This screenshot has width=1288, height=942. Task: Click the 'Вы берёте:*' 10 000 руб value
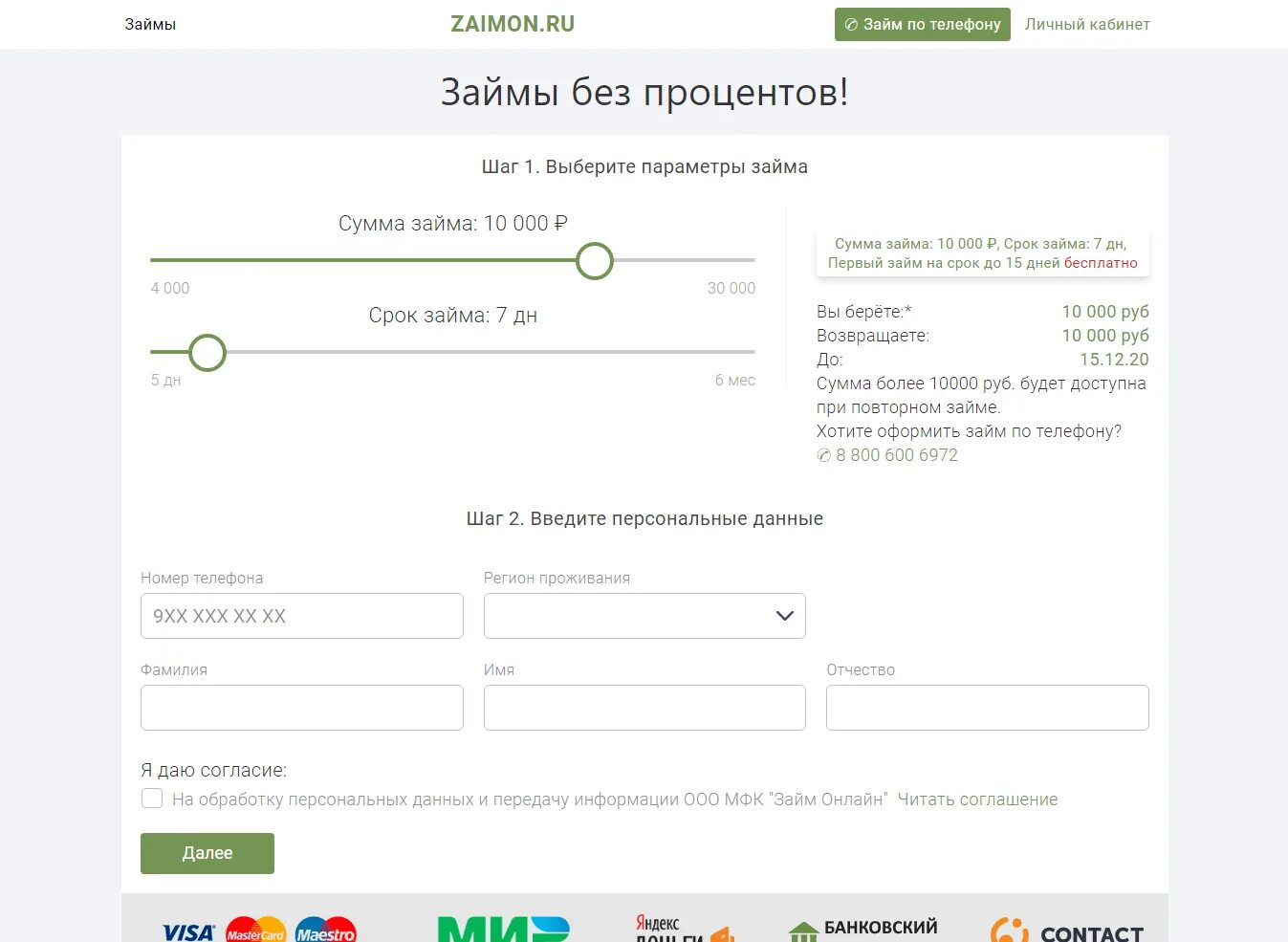[1105, 312]
